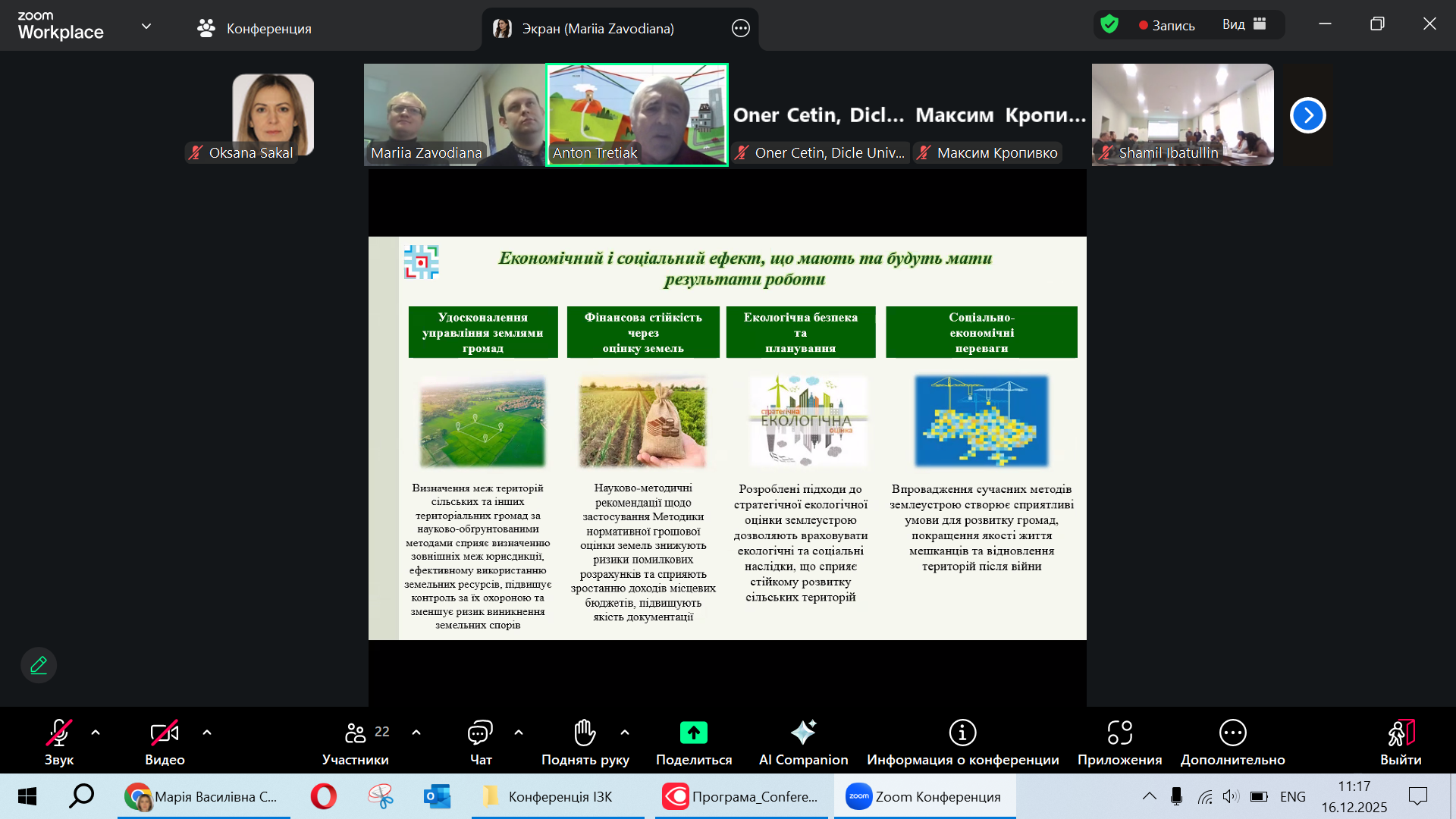
Task: Turn on the video camera
Action: click(165, 742)
